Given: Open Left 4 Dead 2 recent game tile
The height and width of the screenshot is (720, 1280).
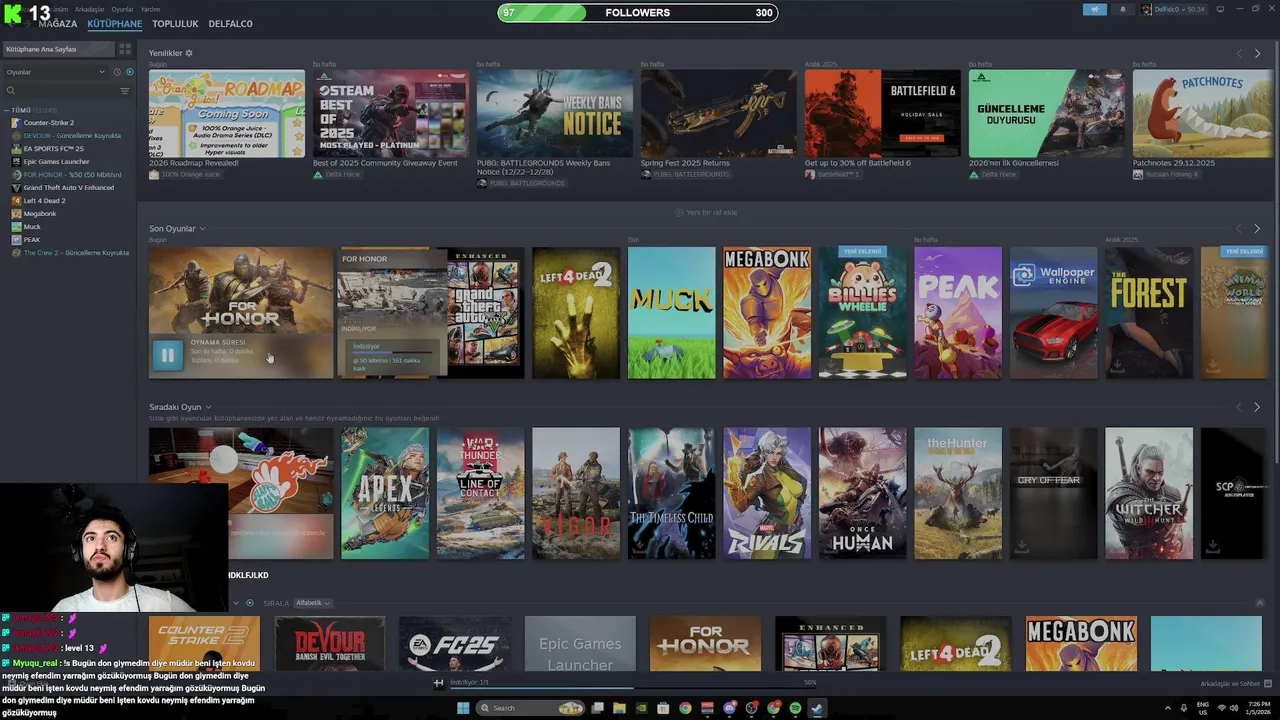Looking at the screenshot, I should coord(576,313).
